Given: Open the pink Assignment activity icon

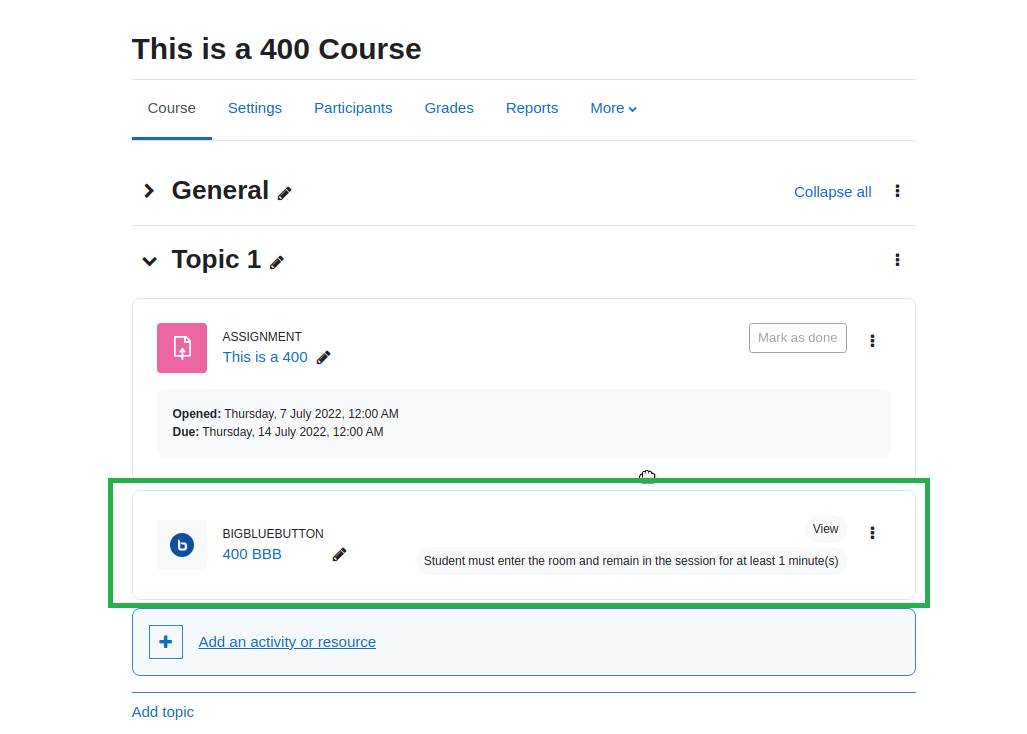Looking at the screenshot, I should tap(182, 348).
